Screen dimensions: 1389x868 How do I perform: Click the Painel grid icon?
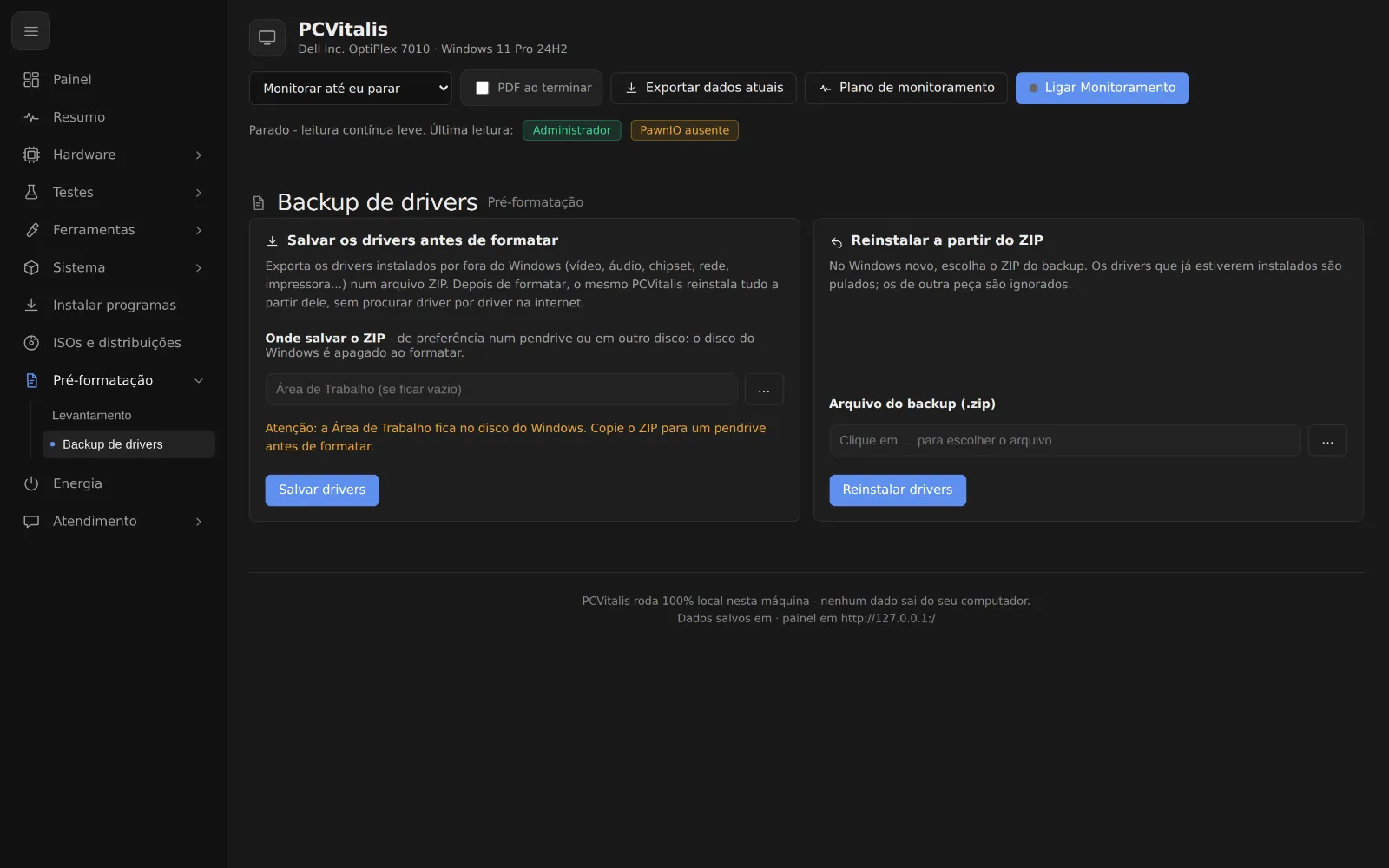coord(31,80)
